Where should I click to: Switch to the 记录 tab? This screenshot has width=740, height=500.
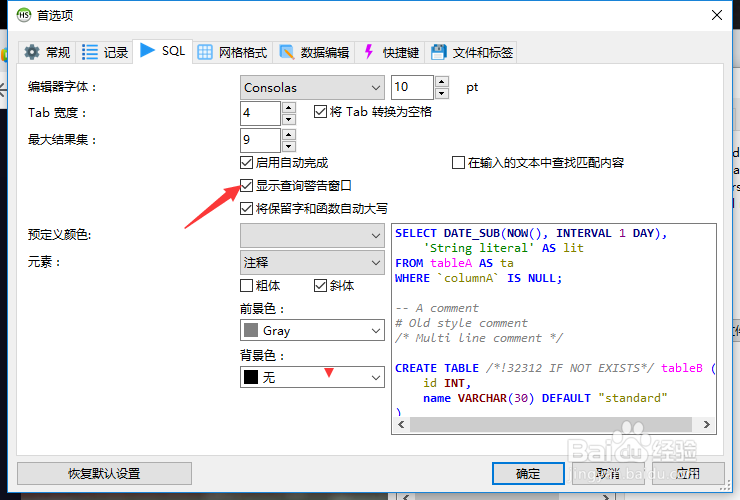tap(105, 52)
